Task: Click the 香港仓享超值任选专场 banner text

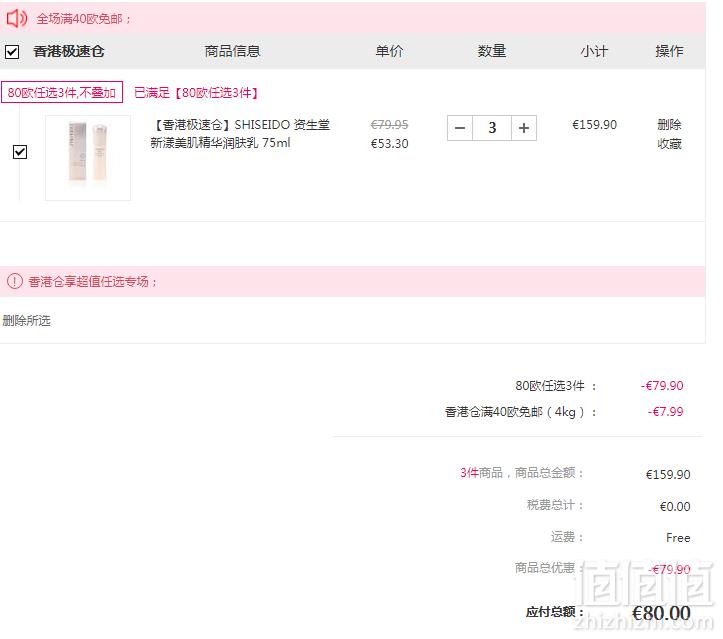Action: click(92, 281)
